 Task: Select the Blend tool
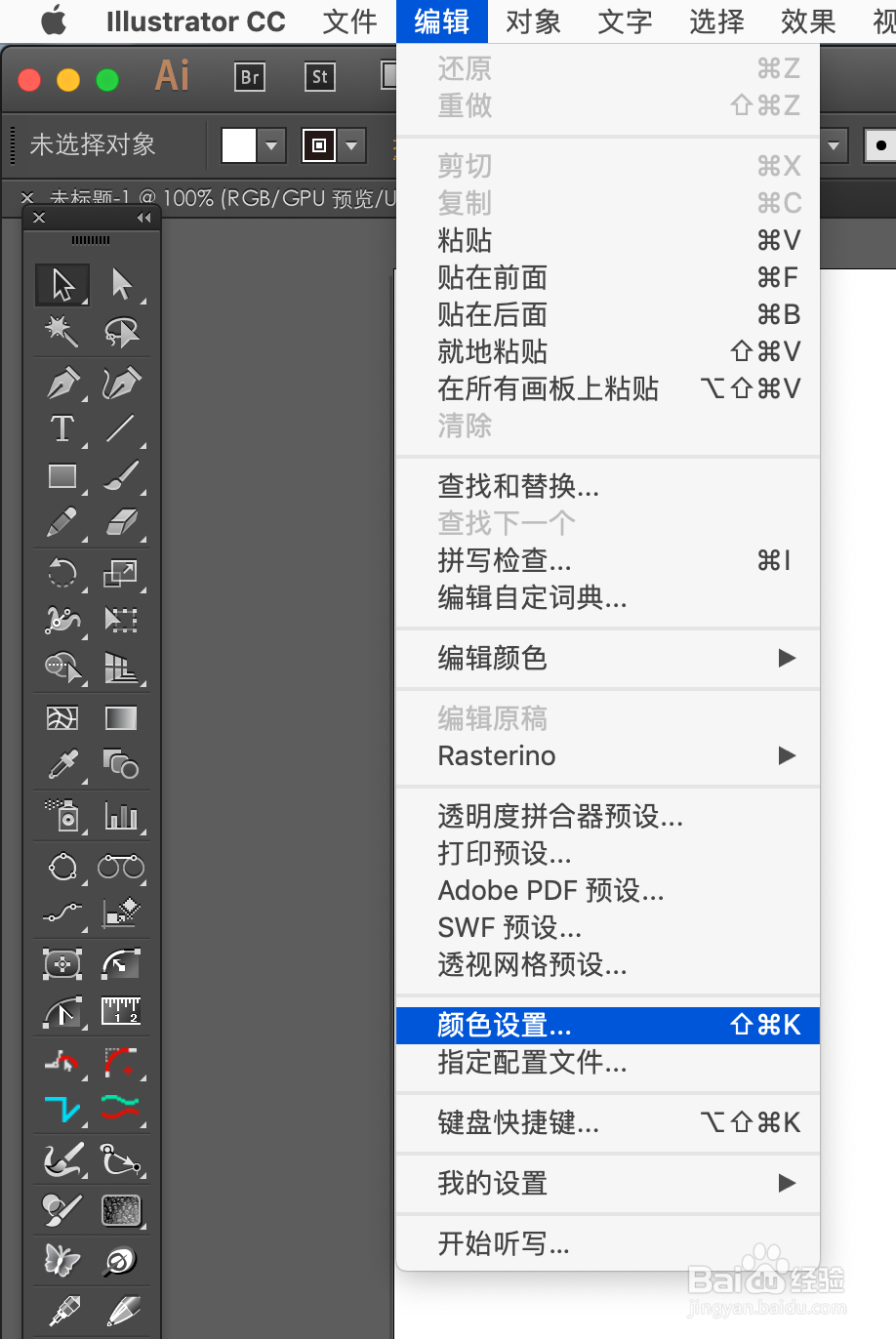pos(121,764)
